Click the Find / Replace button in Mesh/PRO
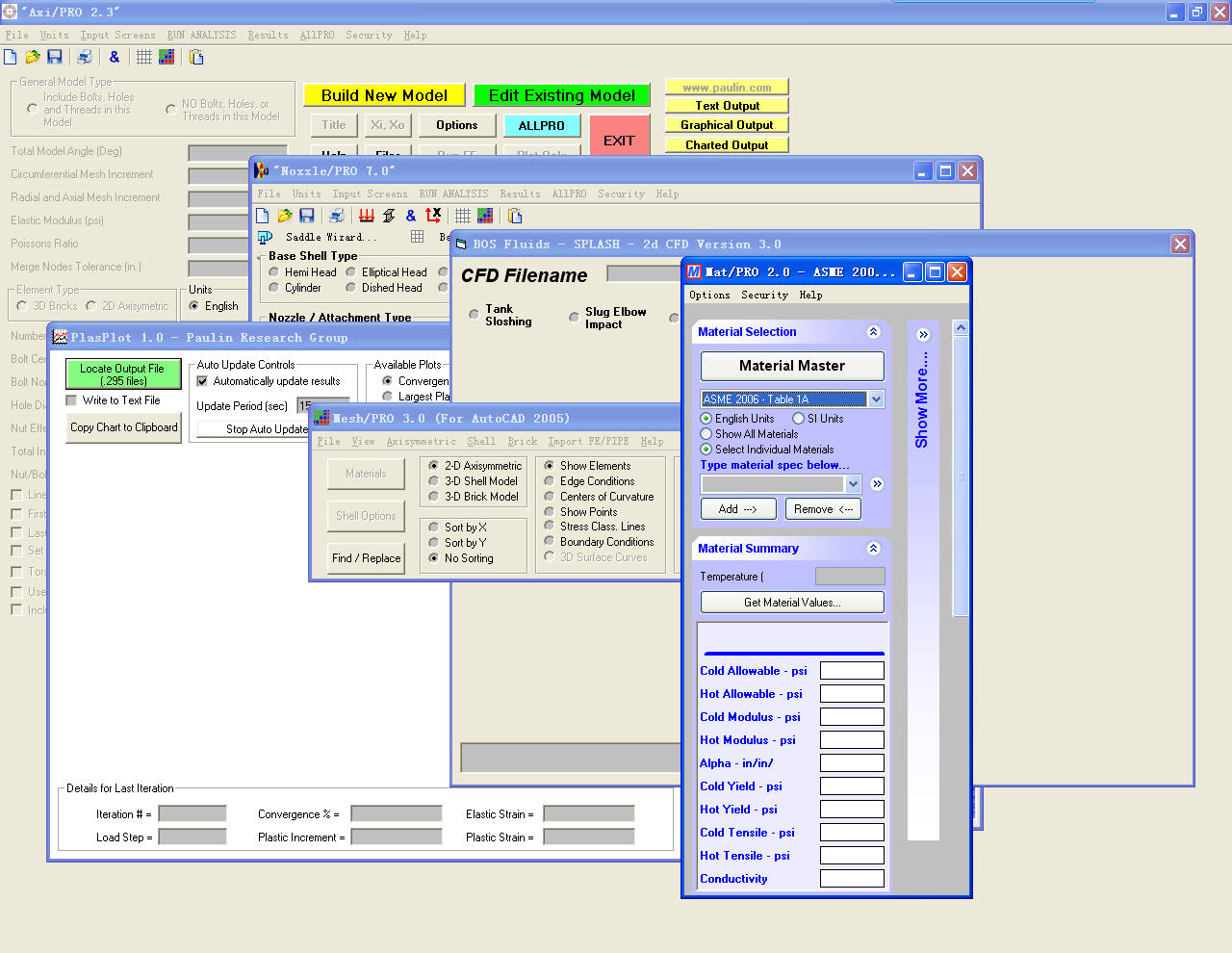 [366, 558]
